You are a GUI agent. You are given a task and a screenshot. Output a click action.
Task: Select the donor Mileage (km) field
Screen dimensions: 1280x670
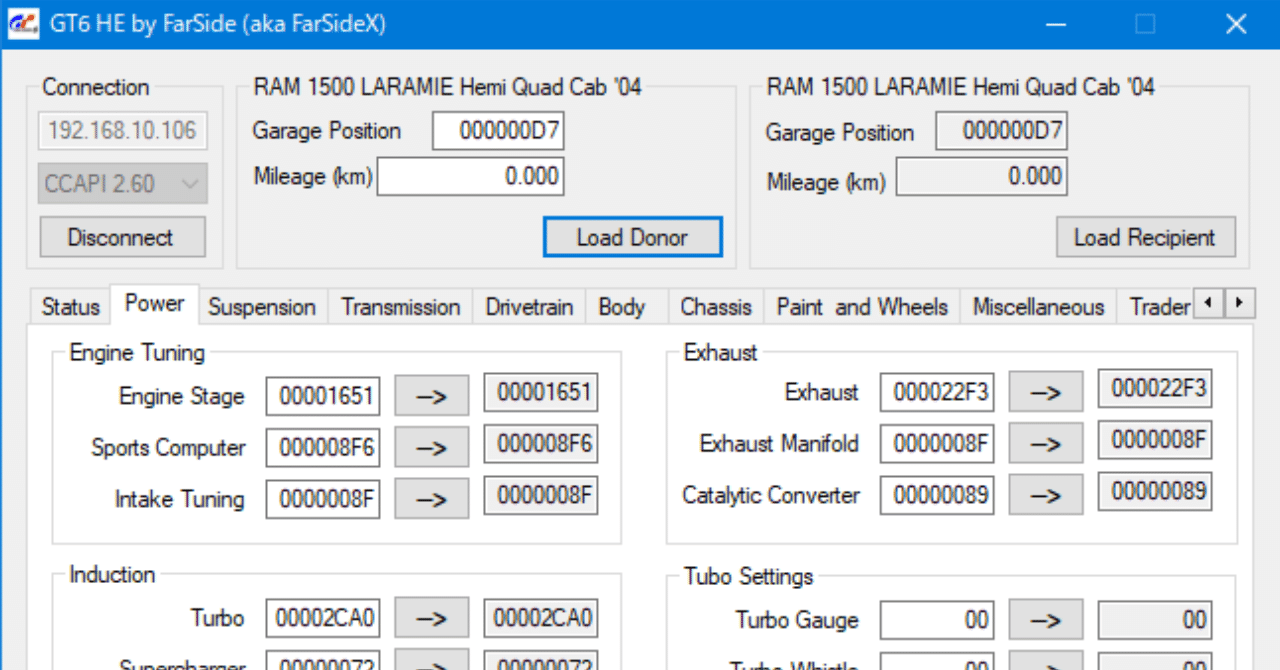pos(470,177)
